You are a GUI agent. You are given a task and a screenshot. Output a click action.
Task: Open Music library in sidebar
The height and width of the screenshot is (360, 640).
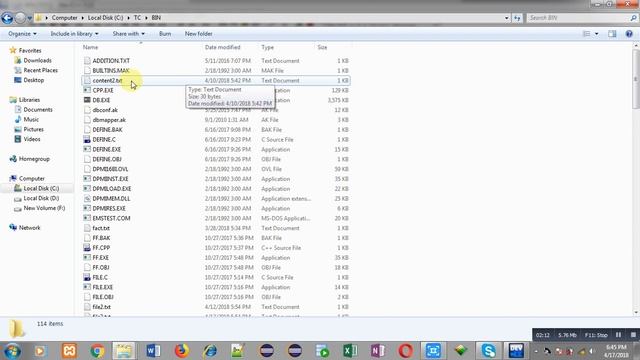pyautogui.click(x=31, y=120)
